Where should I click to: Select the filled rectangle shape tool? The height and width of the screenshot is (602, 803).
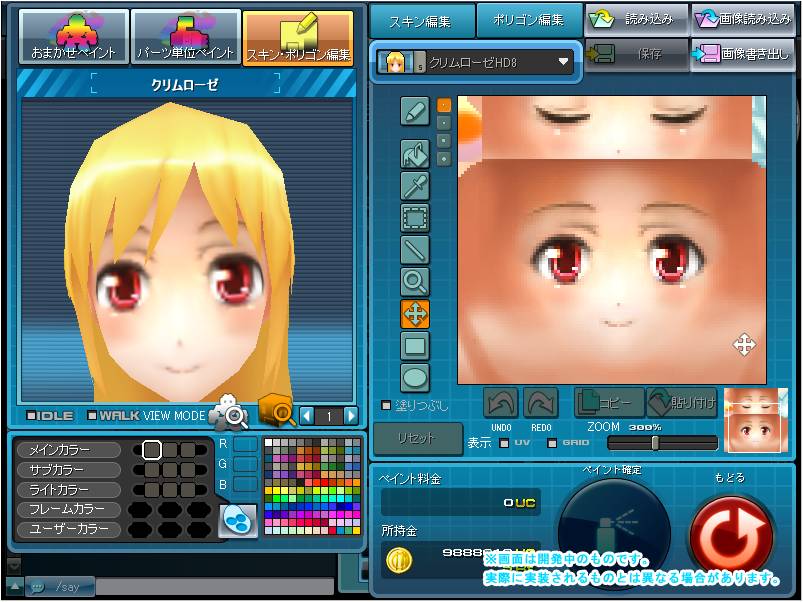tap(415, 346)
